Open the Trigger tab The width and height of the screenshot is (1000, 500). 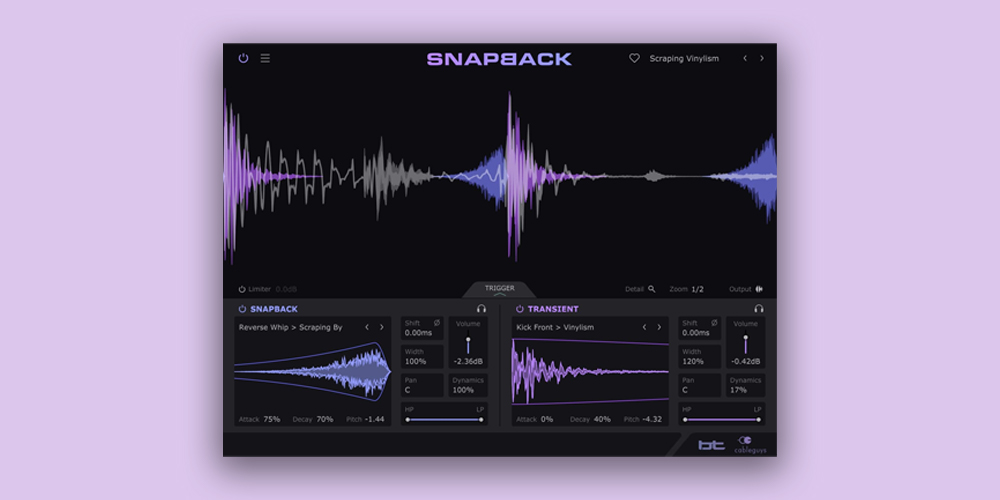pos(500,289)
